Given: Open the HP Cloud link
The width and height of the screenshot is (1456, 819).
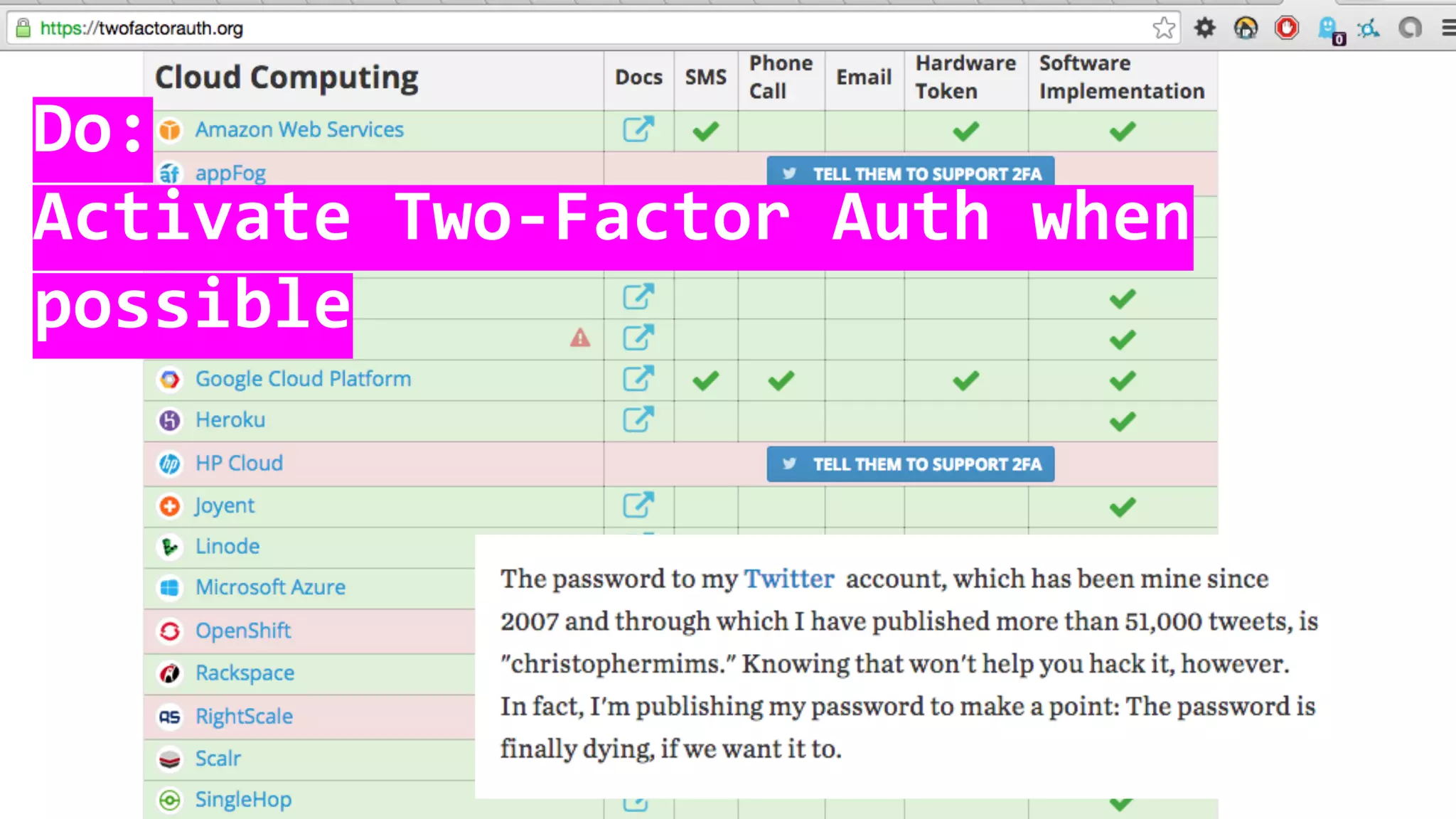Looking at the screenshot, I should coord(239,464).
